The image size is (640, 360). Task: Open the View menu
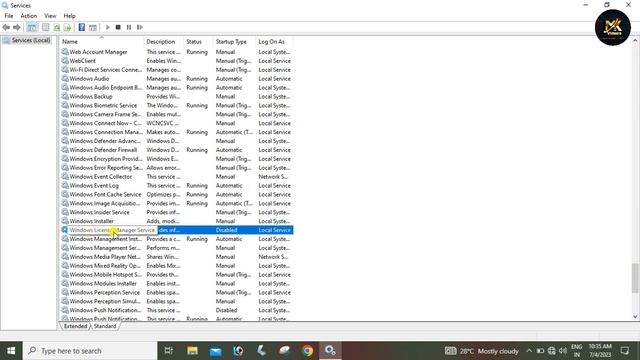pos(50,16)
